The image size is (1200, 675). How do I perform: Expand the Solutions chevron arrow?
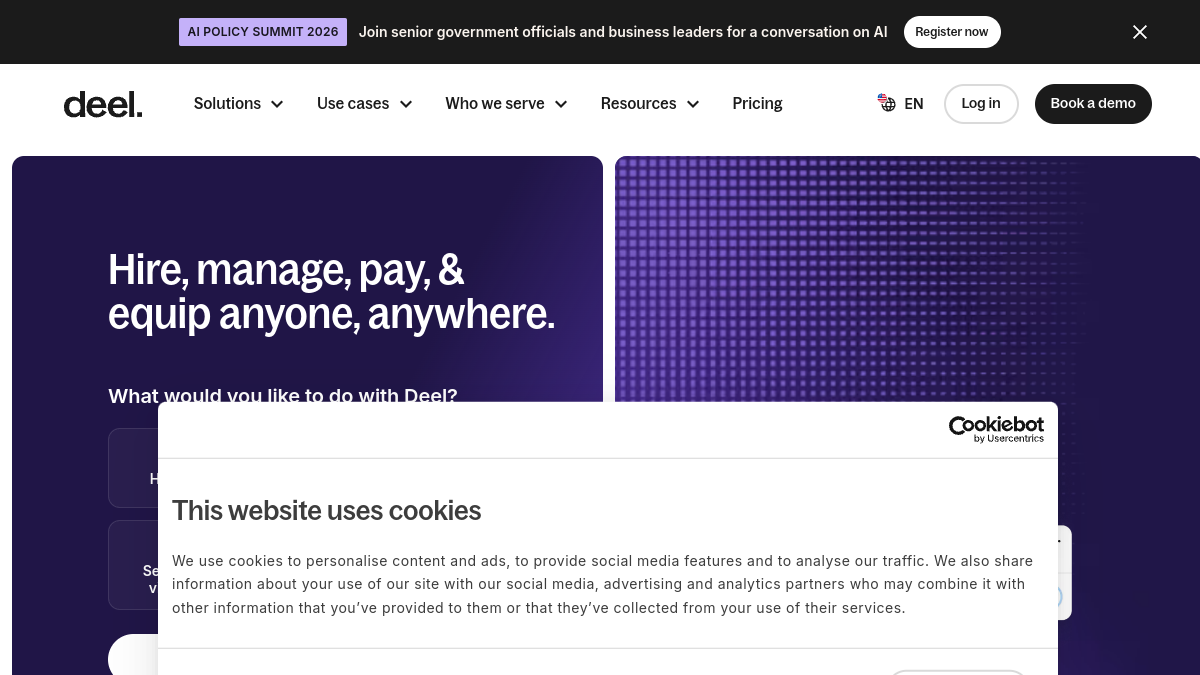point(277,104)
